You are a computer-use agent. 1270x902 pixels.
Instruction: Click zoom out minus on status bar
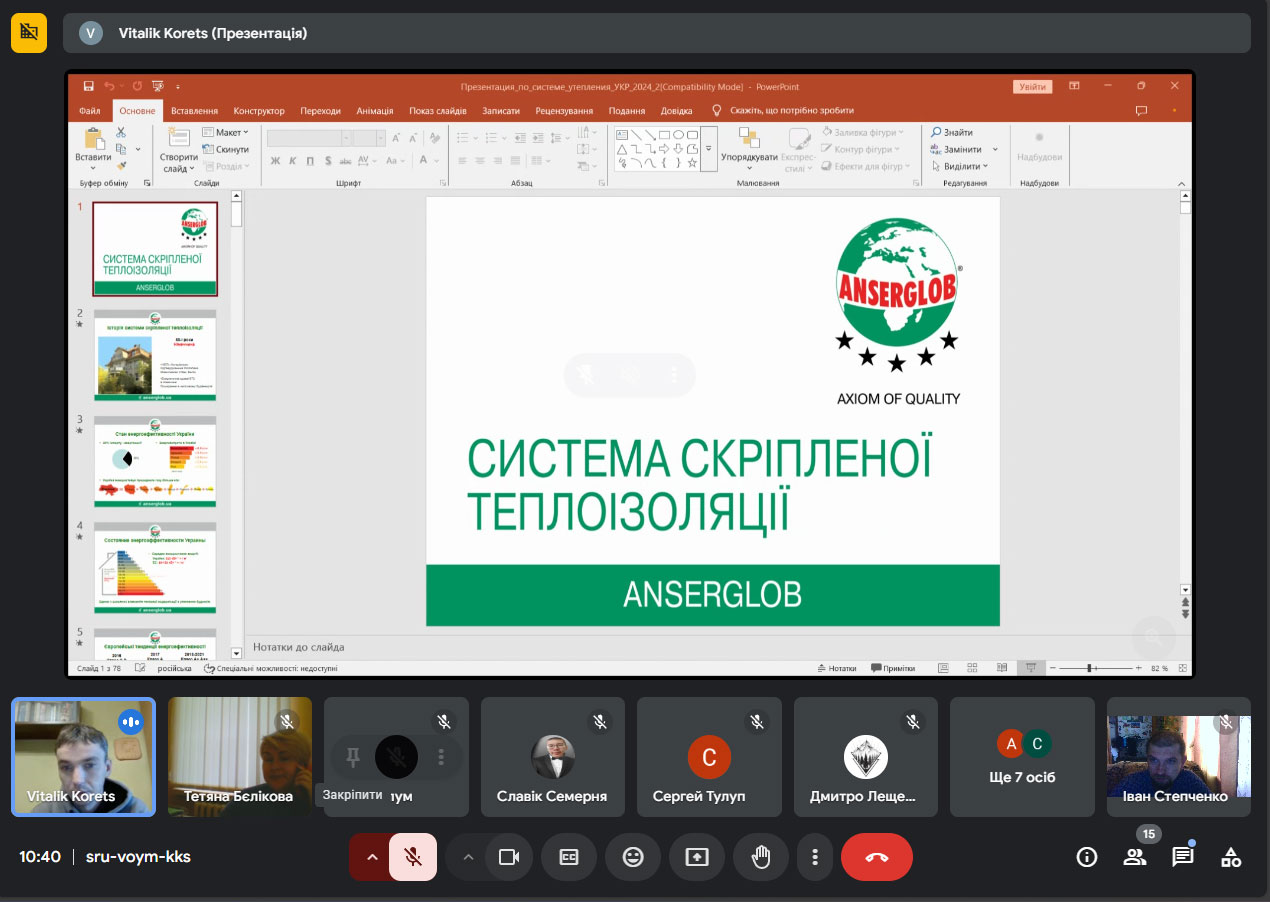point(1051,668)
